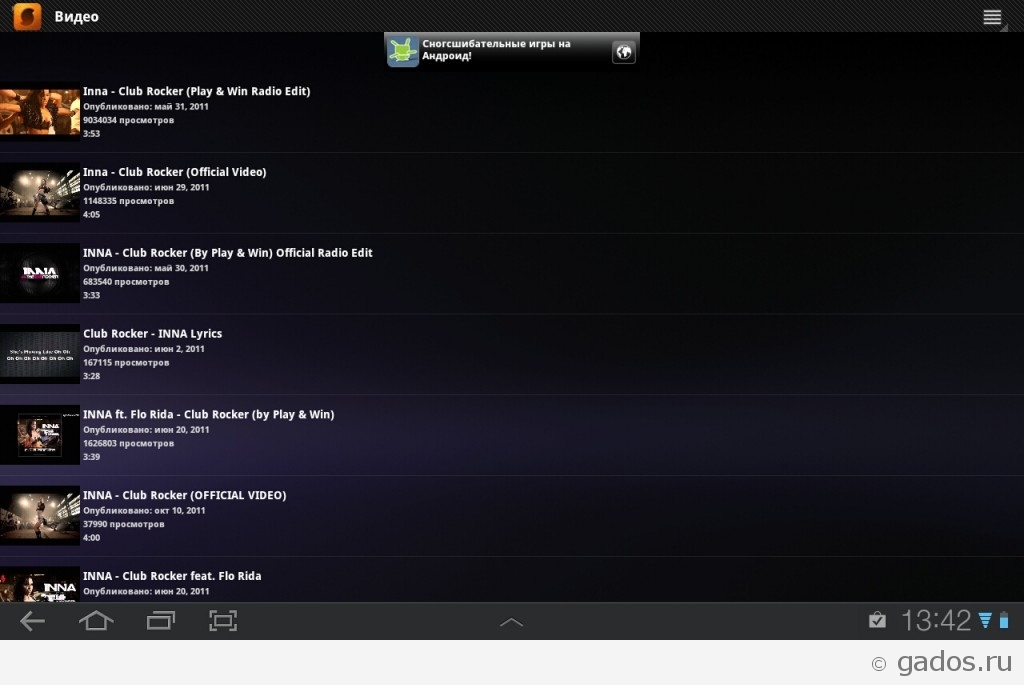Open the menu icon at top right

point(992,17)
